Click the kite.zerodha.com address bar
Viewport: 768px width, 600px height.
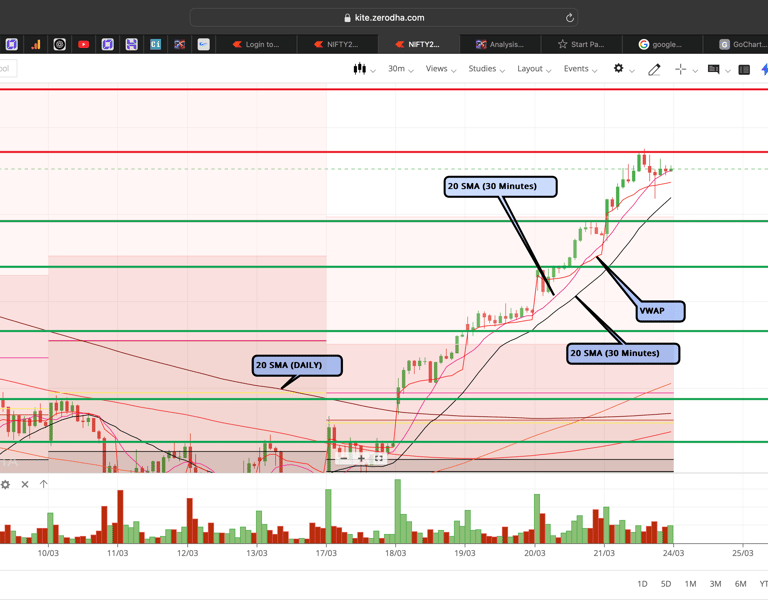(384, 18)
